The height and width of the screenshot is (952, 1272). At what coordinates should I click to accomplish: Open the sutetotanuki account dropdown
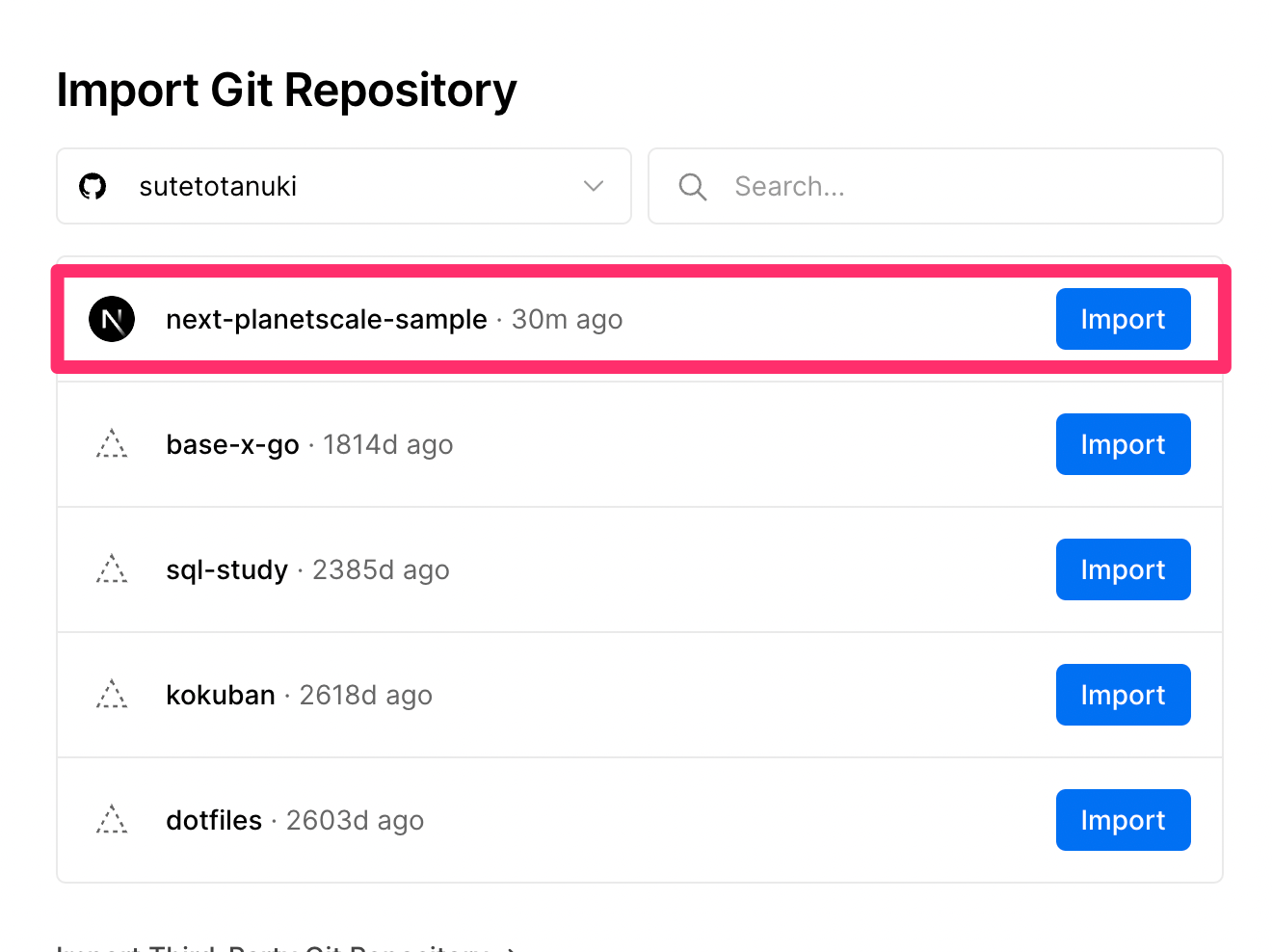[x=343, y=186]
